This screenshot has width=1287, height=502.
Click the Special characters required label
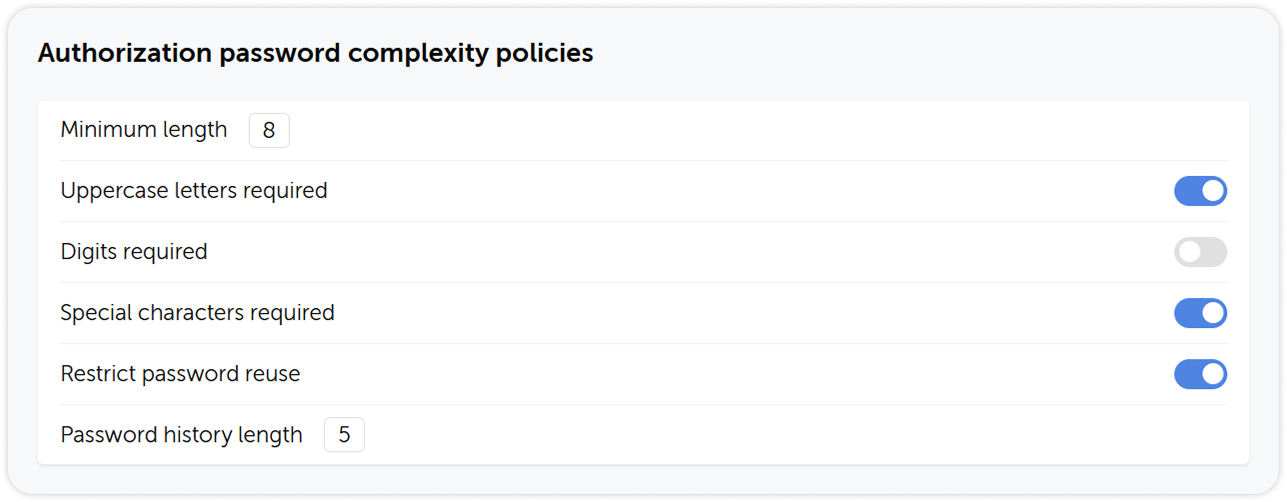pyautogui.click(x=197, y=312)
